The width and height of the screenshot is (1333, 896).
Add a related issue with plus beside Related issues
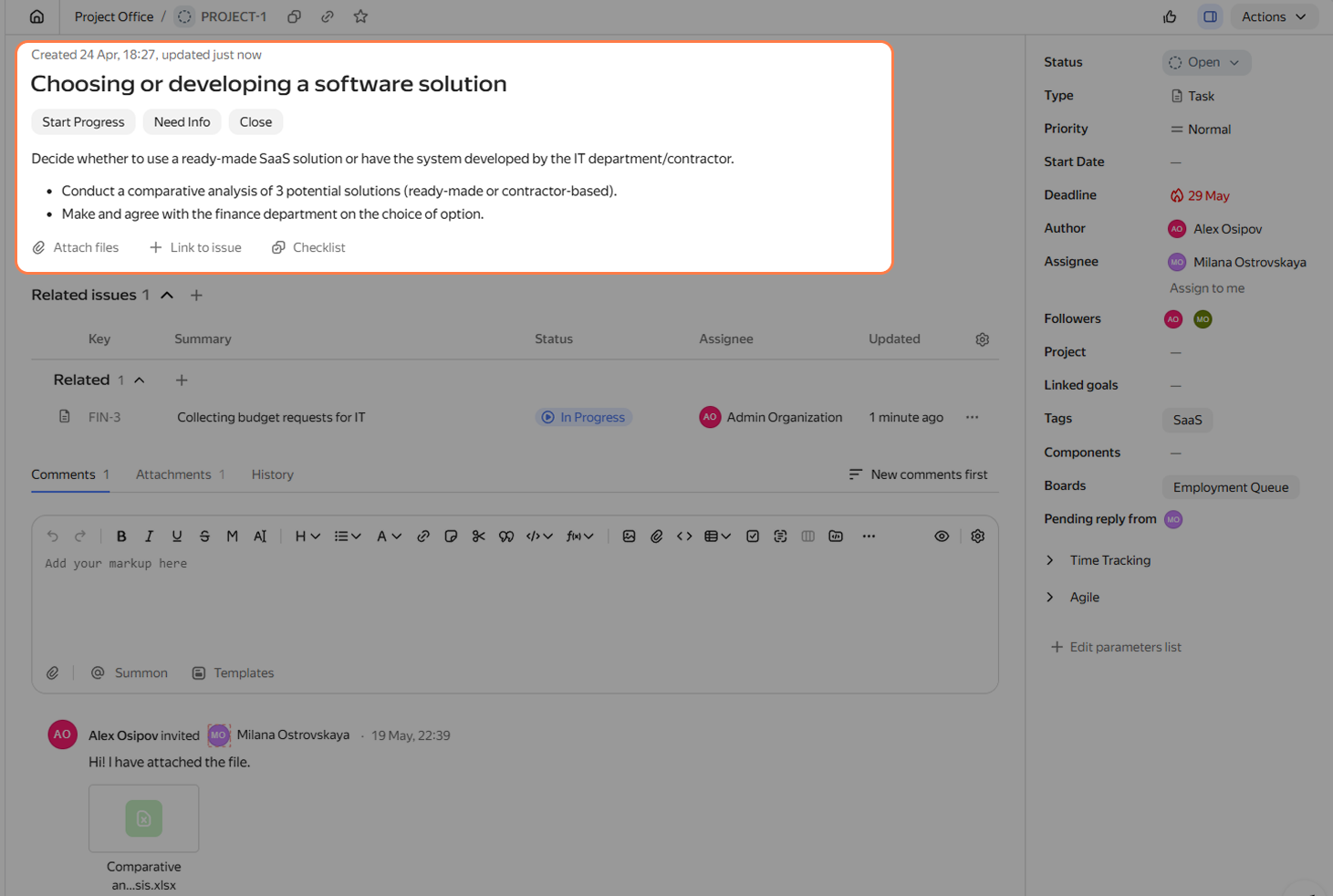tap(196, 295)
